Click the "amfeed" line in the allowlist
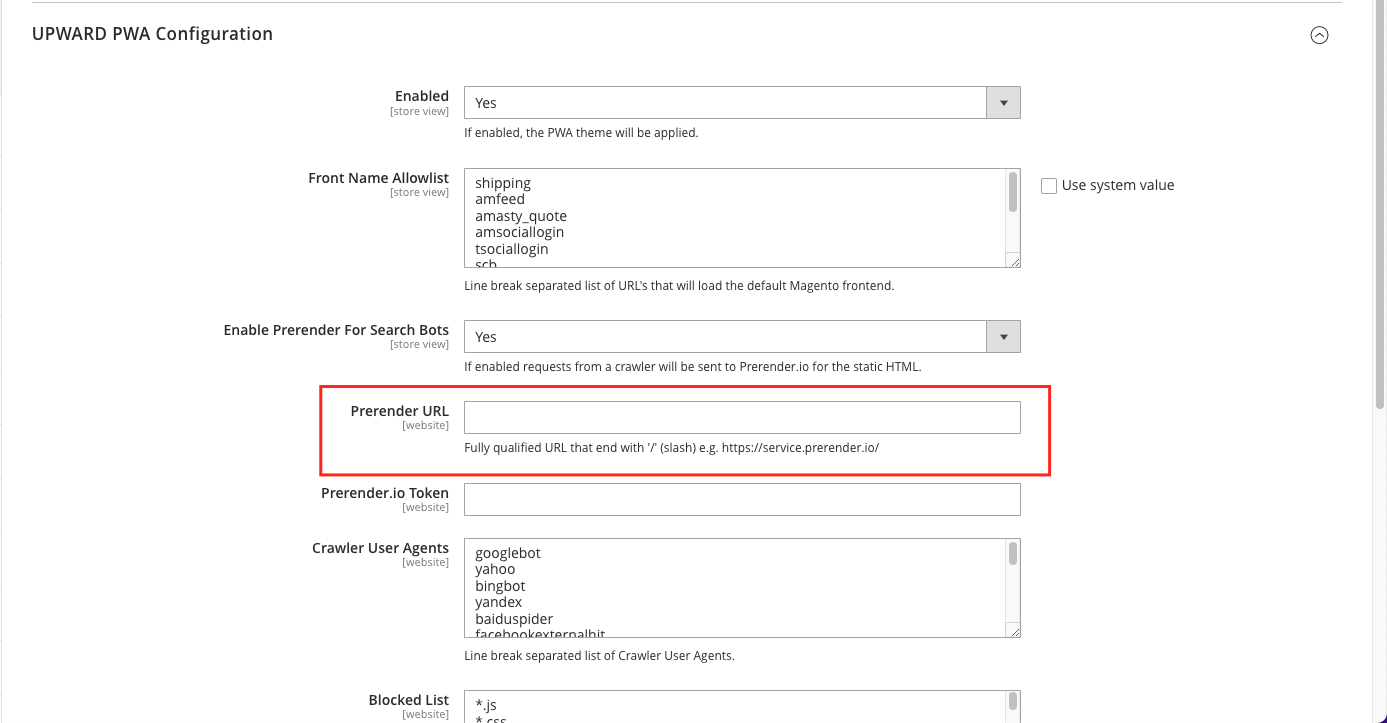This screenshot has width=1387, height=723. pos(500,199)
